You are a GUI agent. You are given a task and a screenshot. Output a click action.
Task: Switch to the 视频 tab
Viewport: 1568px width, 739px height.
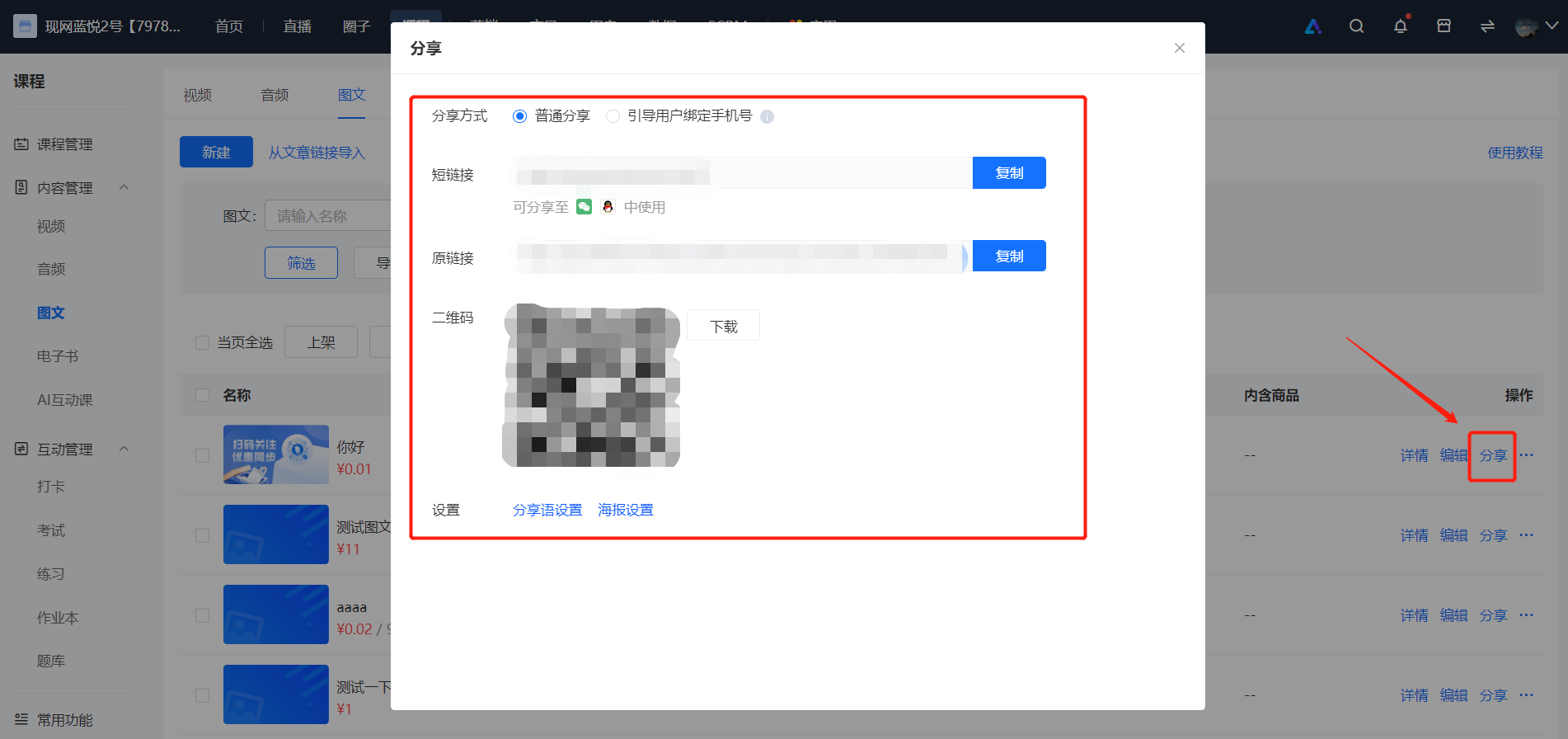click(x=197, y=95)
